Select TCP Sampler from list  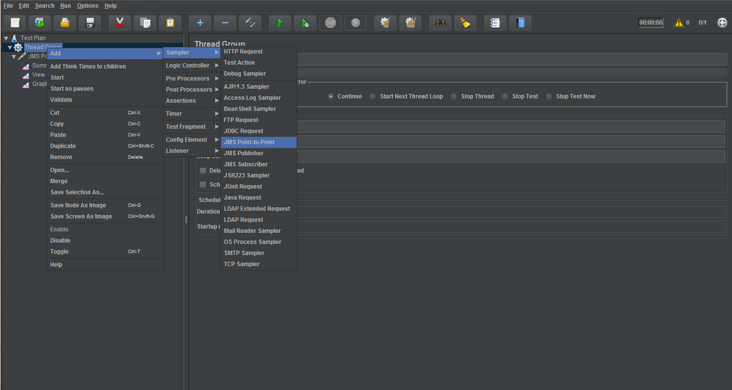point(259,264)
